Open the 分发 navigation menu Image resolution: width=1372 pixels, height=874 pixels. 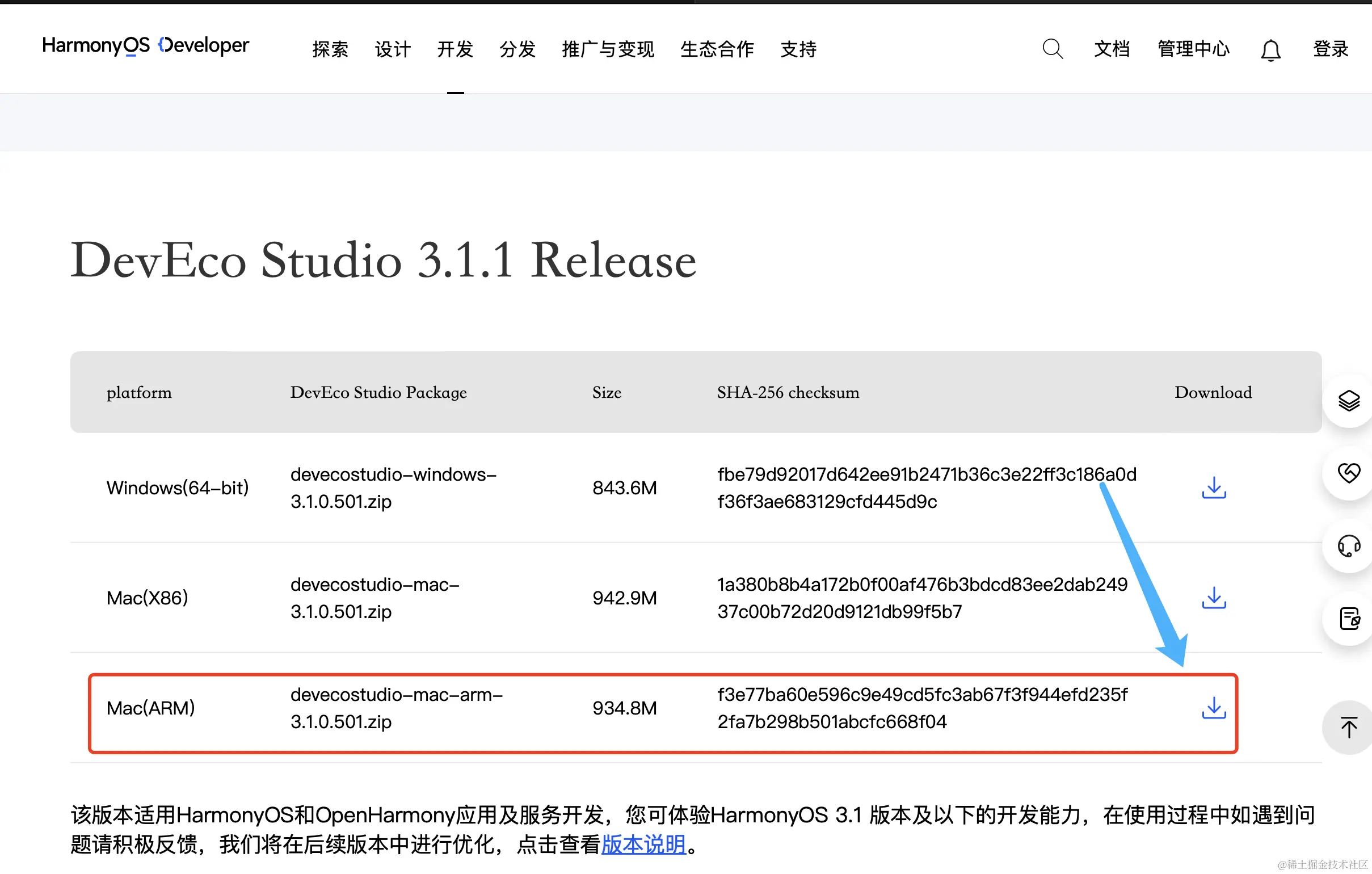[517, 49]
